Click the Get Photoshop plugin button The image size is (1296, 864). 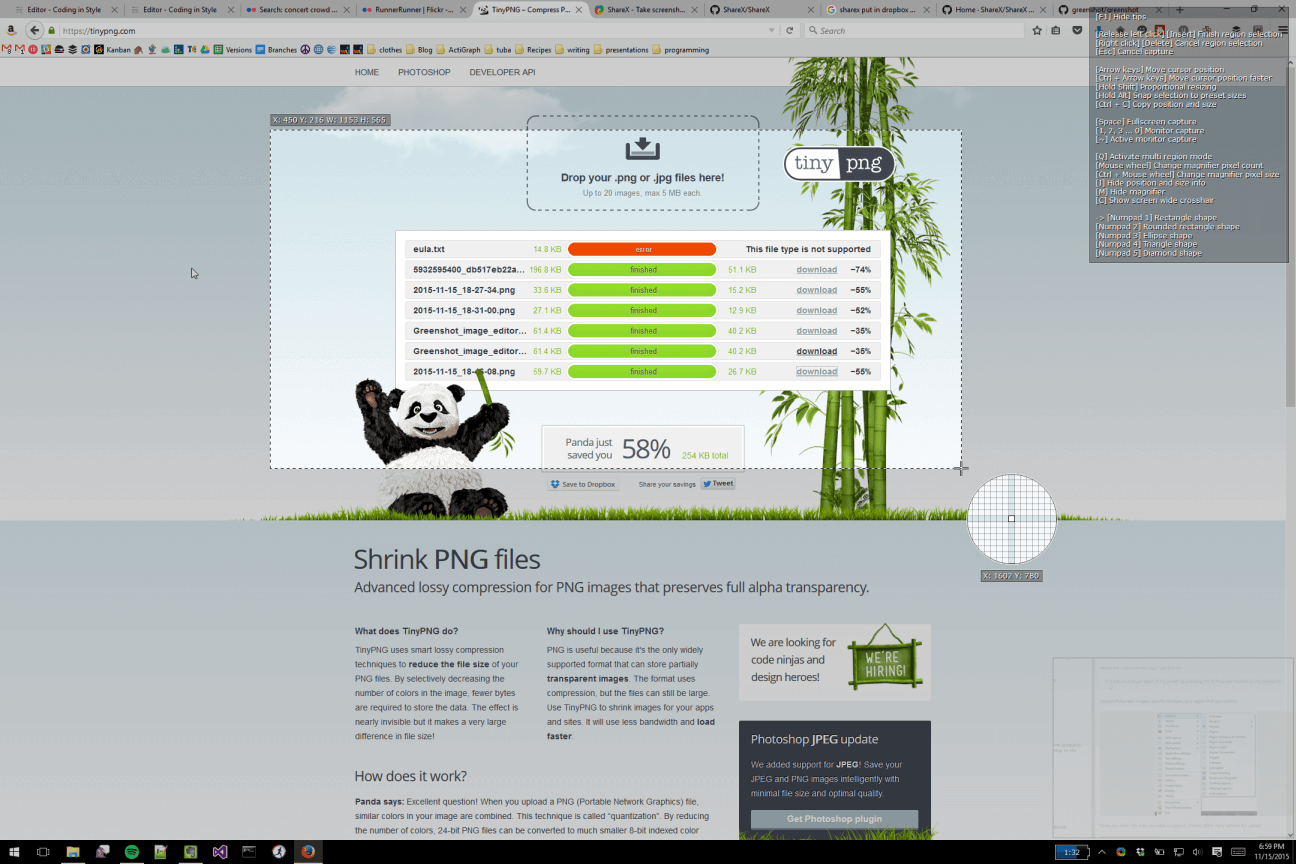tap(834, 819)
